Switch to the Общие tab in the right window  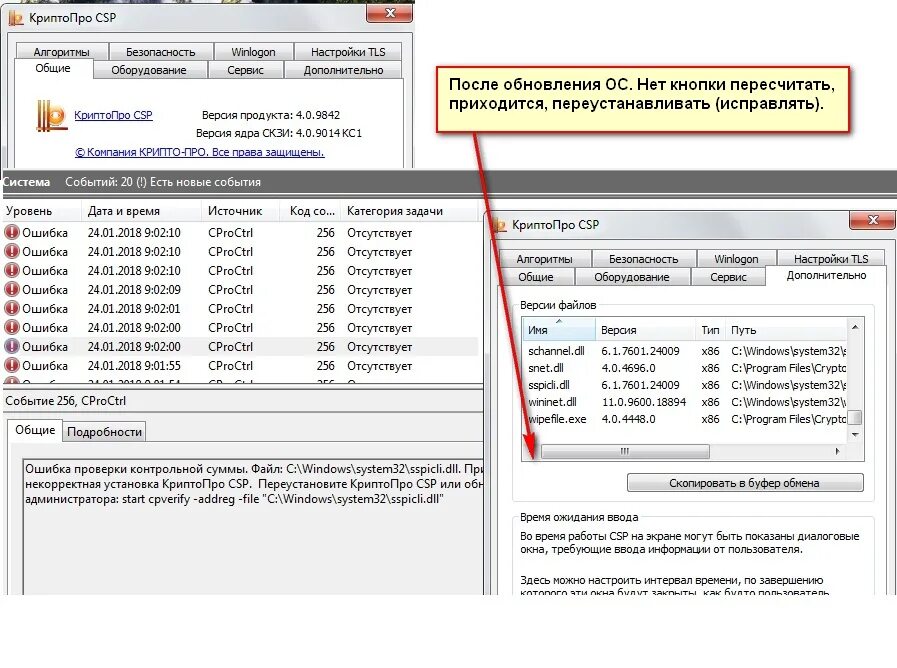[536, 277]
